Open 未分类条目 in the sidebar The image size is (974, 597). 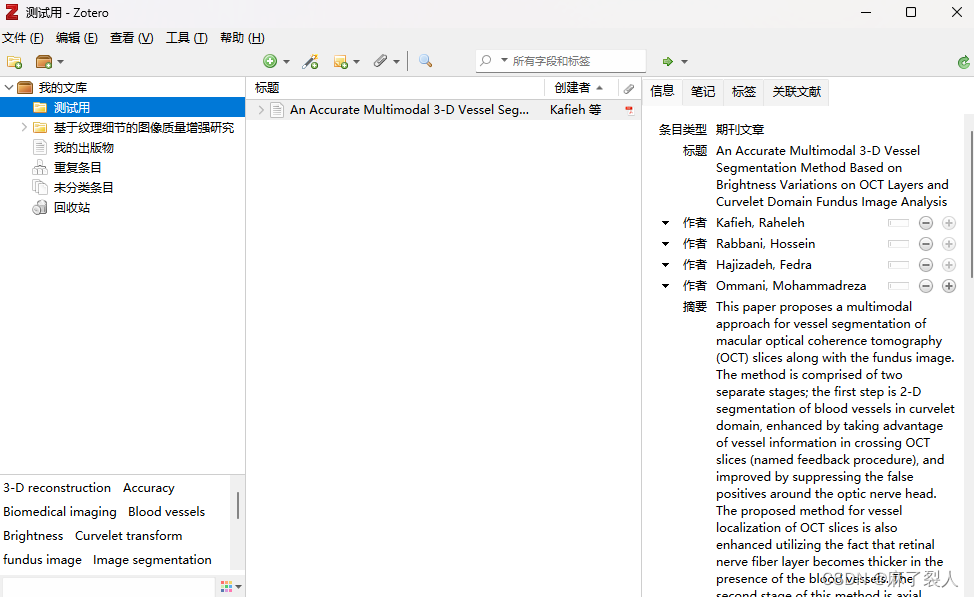pyautogui.click(x=83, y=187)
